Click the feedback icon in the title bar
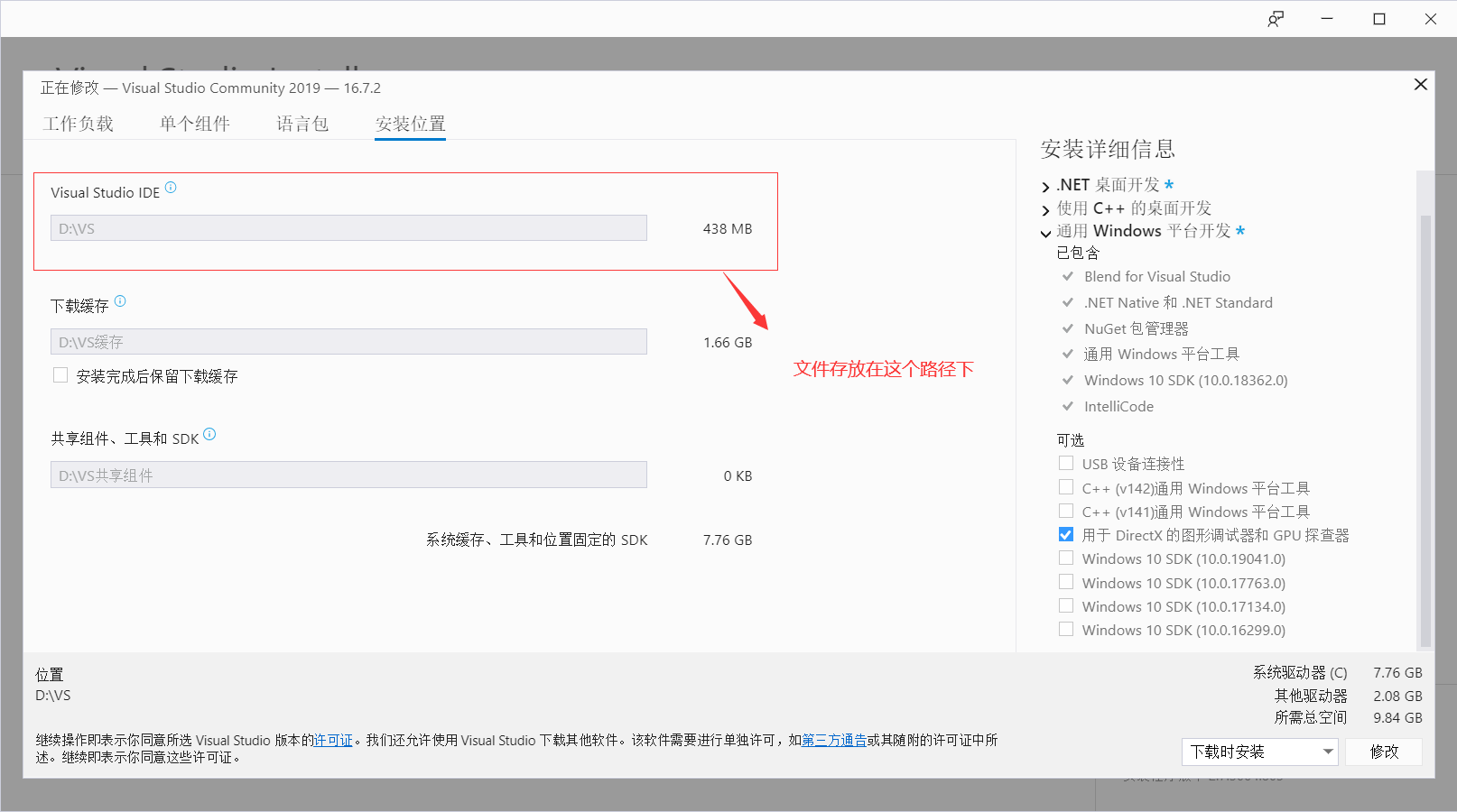This screenshot has width=1457, height=812. pos(1276,18)
